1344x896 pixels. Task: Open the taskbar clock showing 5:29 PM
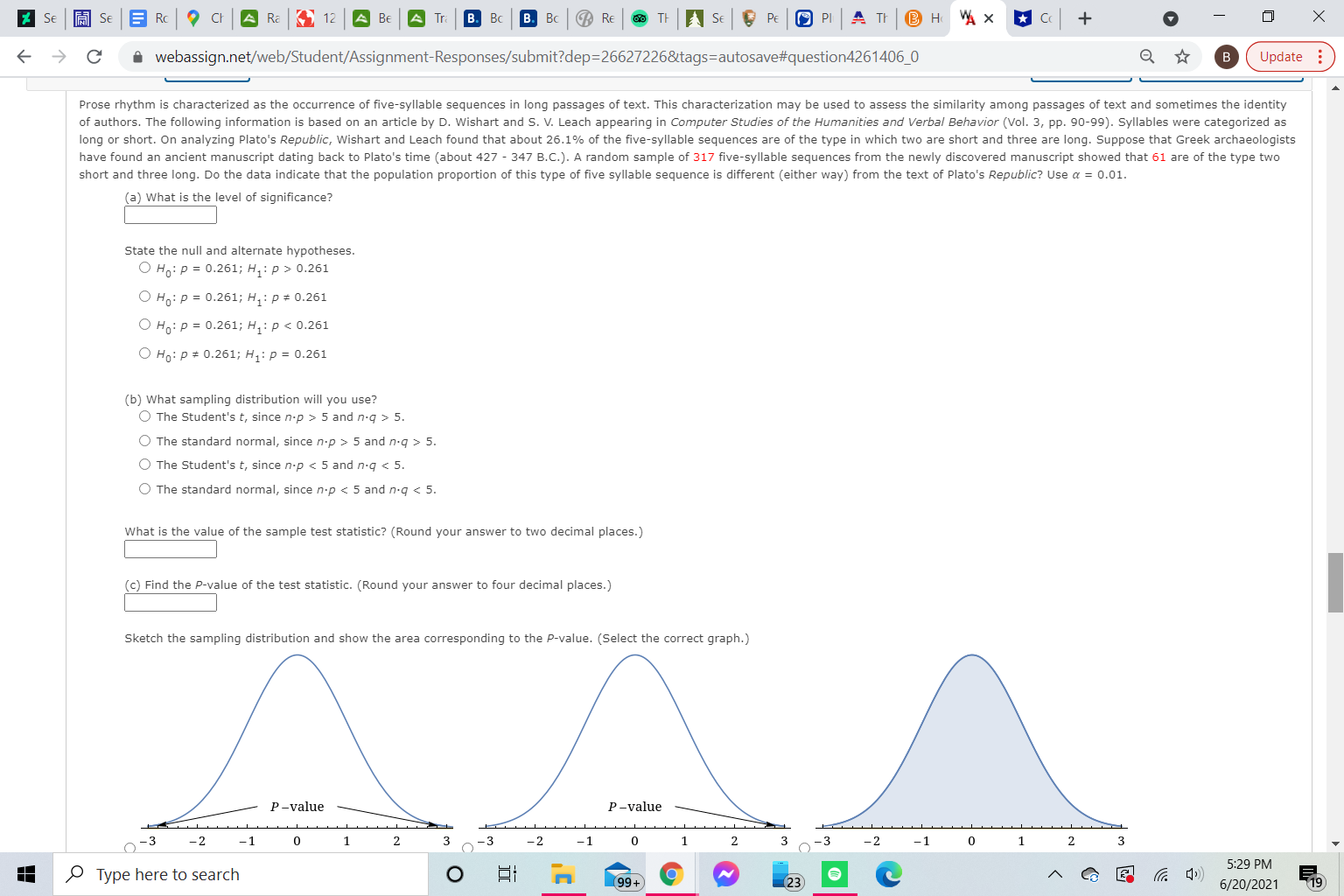tap(1249, 874)
